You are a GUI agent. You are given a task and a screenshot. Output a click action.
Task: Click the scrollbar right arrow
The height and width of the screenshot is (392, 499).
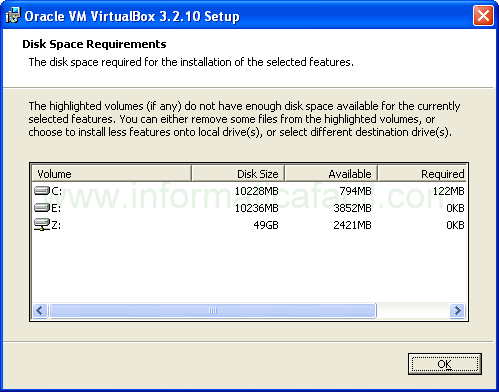(x=457, y=311)
